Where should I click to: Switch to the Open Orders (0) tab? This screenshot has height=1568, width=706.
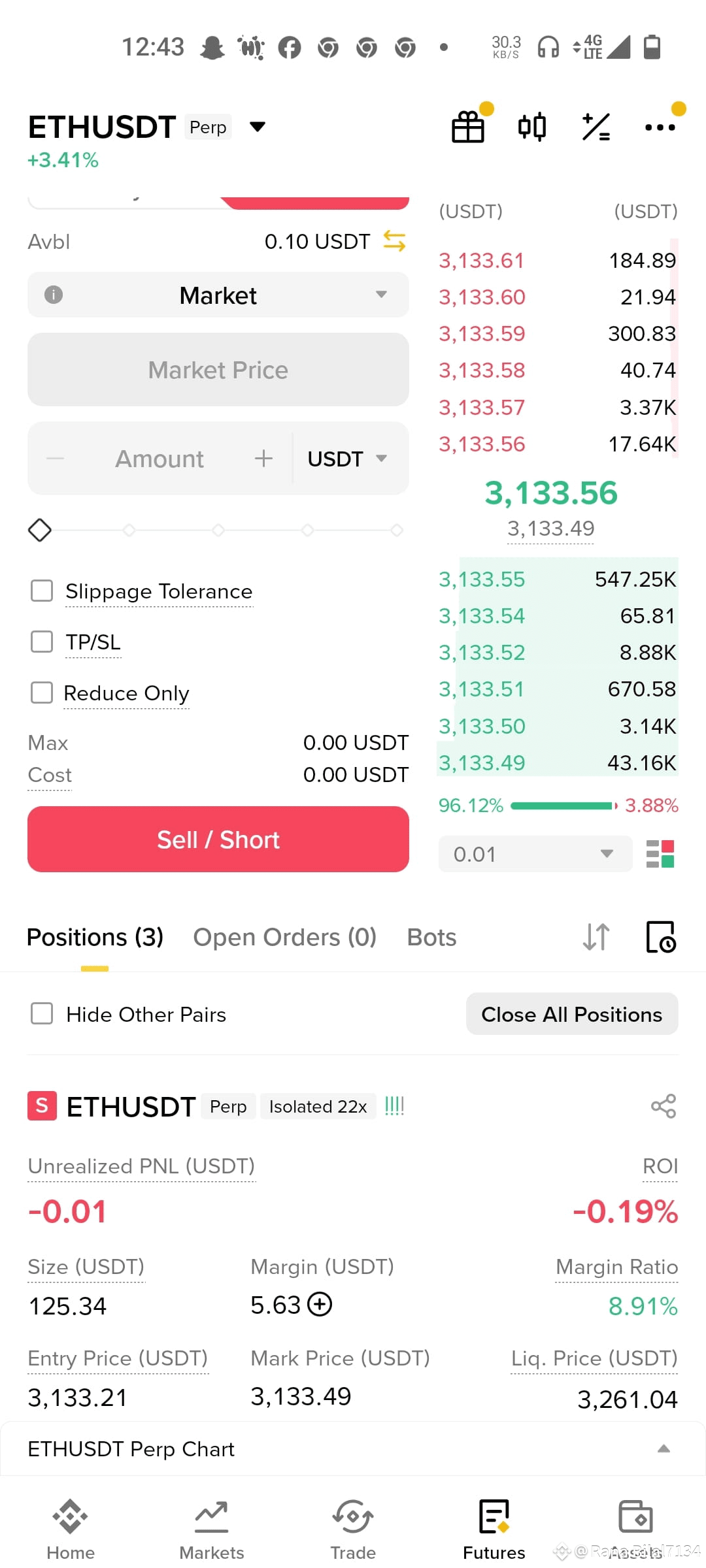[x=285, y=937]
